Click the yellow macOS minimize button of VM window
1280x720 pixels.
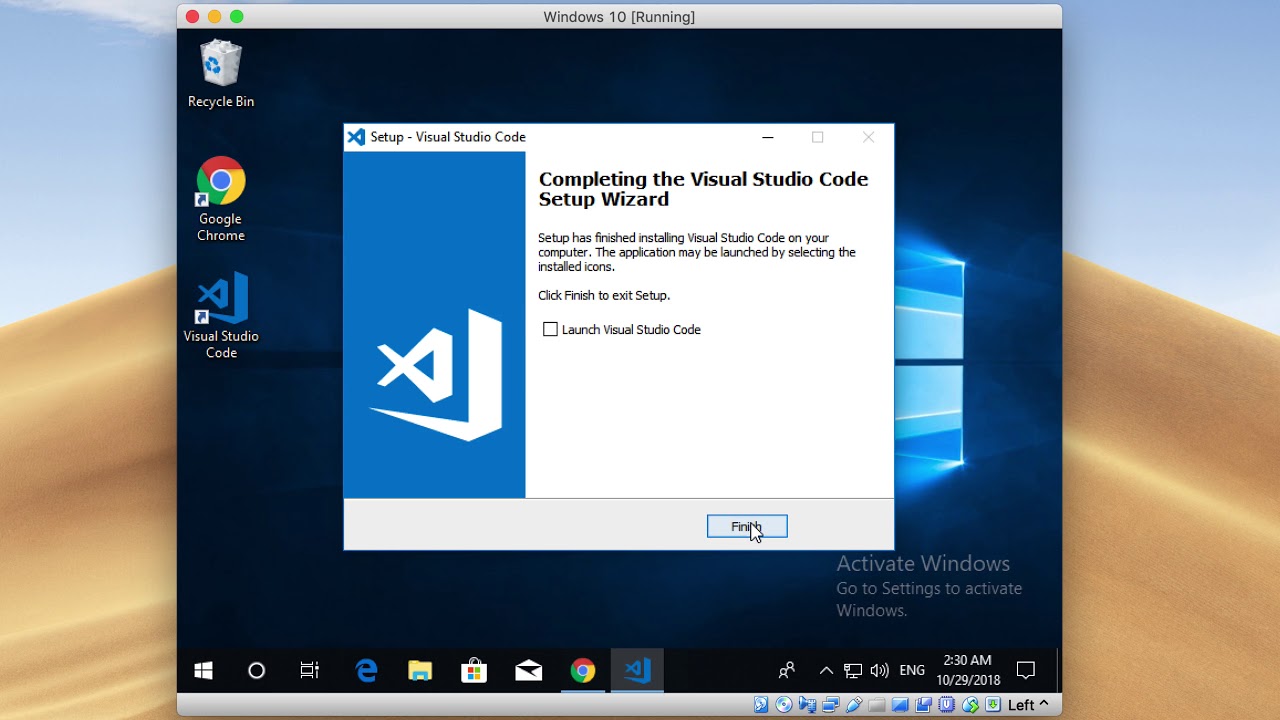click(x=215, y=16)
